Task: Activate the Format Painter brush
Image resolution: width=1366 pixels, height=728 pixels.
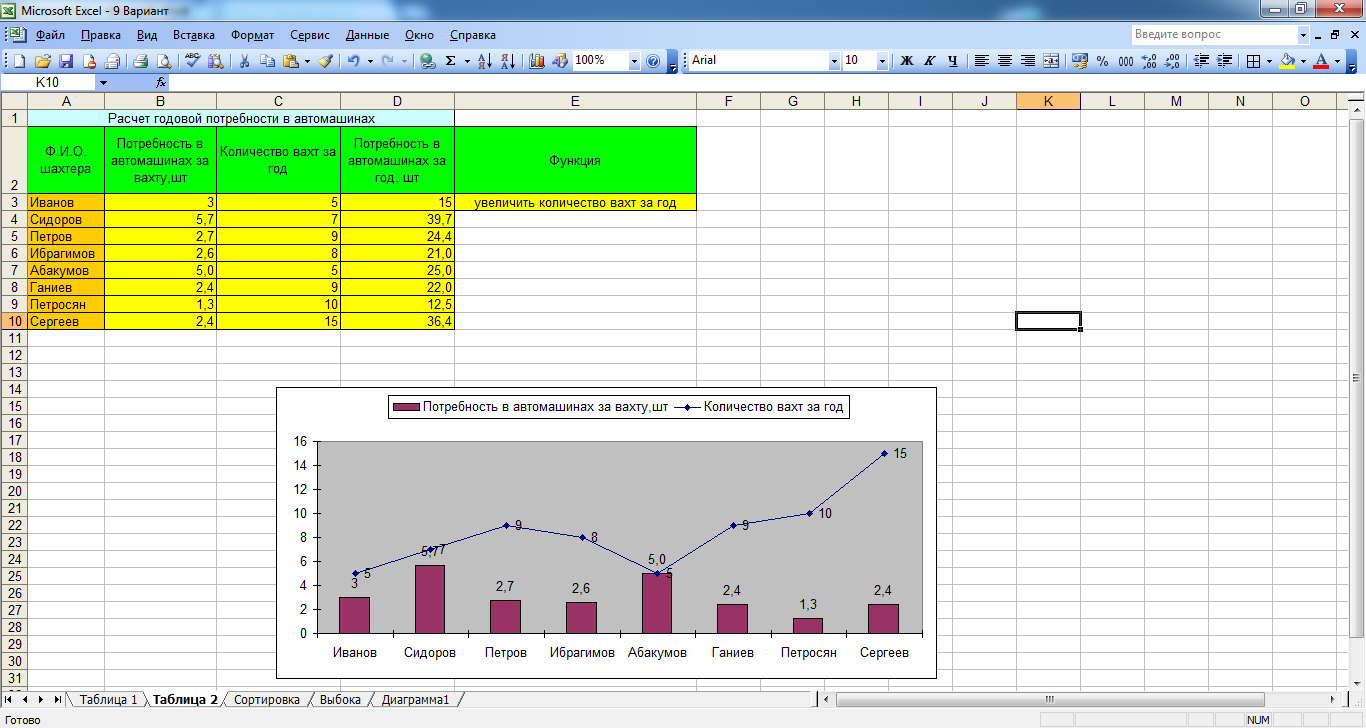Action: point(325,61)
